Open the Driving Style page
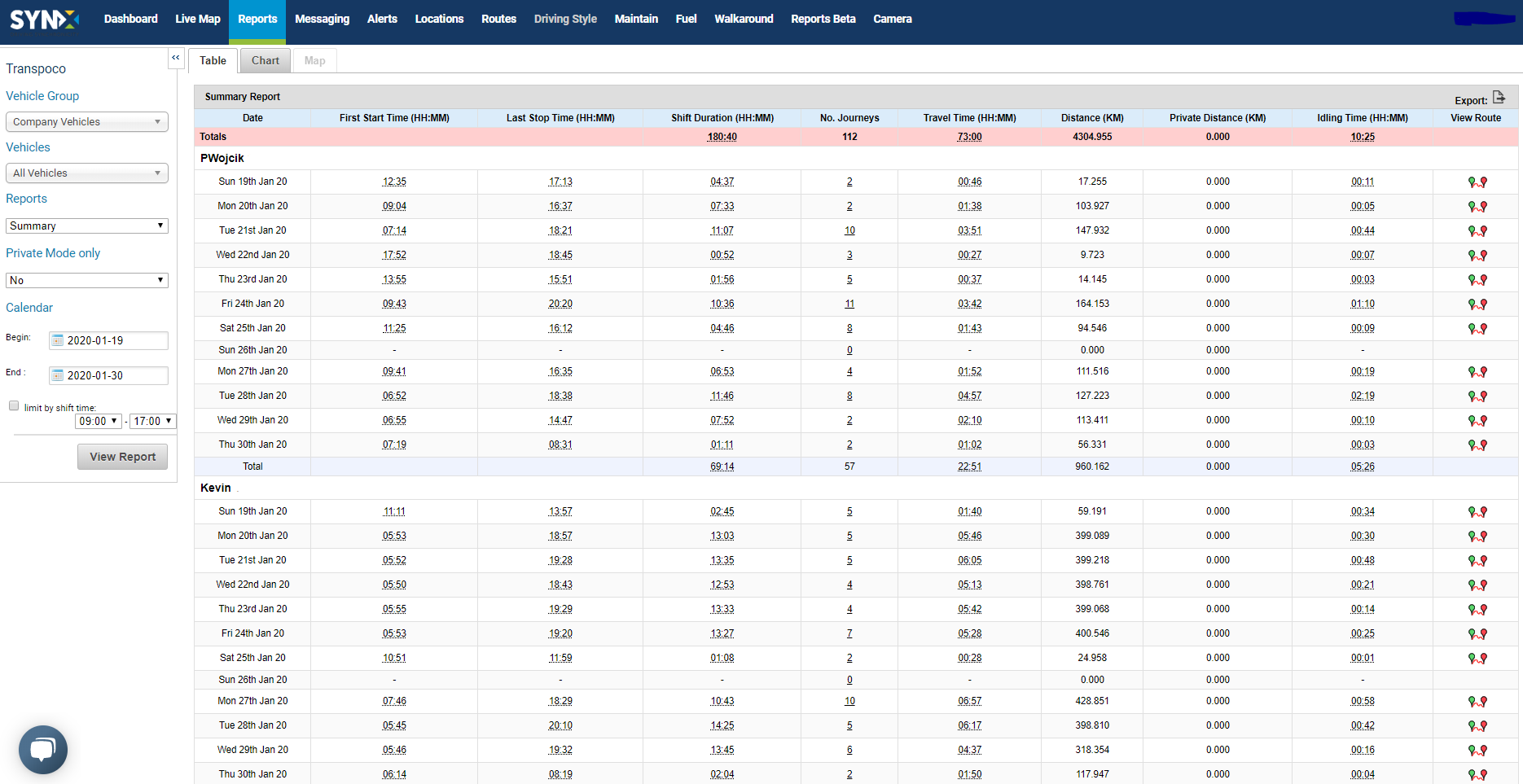This screenshot has width=1523, height=784. (565, 19)
